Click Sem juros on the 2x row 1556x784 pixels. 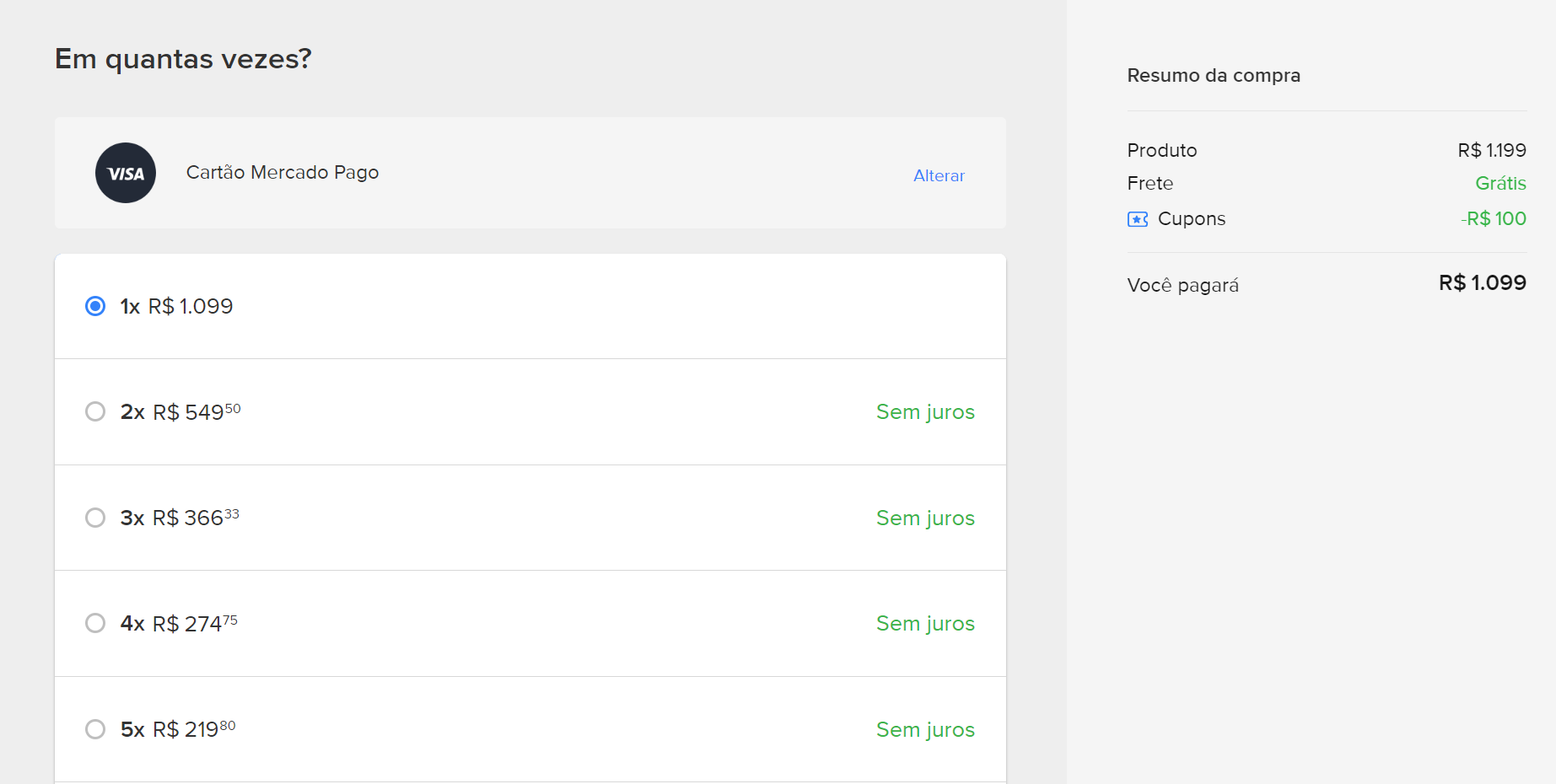(925, 412)
